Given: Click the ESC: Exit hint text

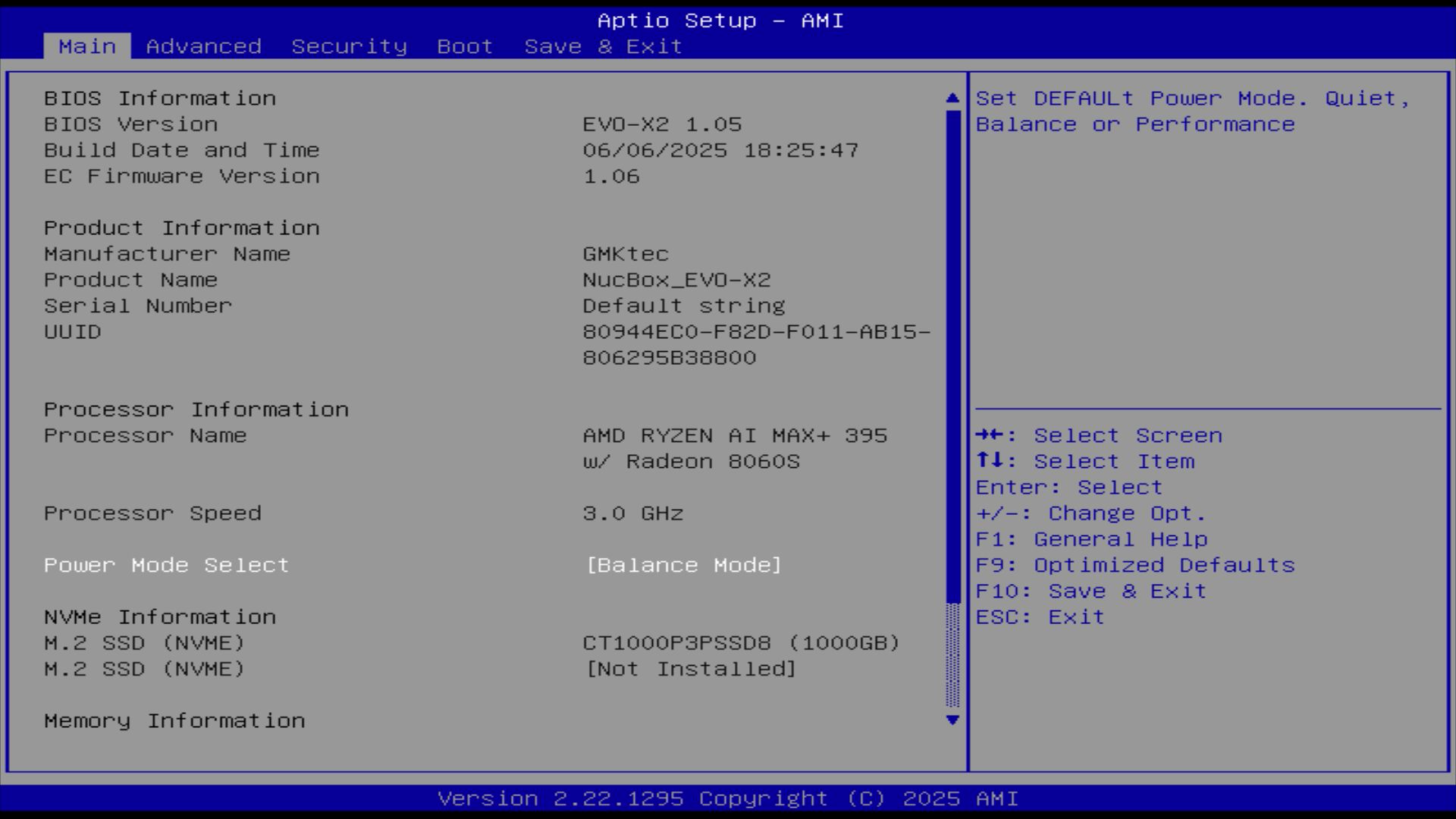Looking at the screenshot, I should click(1039, 617).
